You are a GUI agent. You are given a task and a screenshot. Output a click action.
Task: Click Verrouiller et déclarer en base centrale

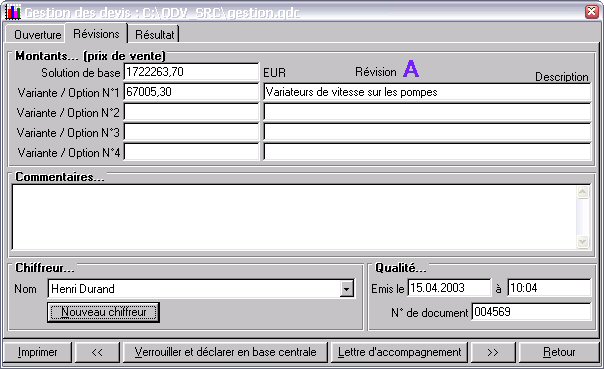(225, 352)
